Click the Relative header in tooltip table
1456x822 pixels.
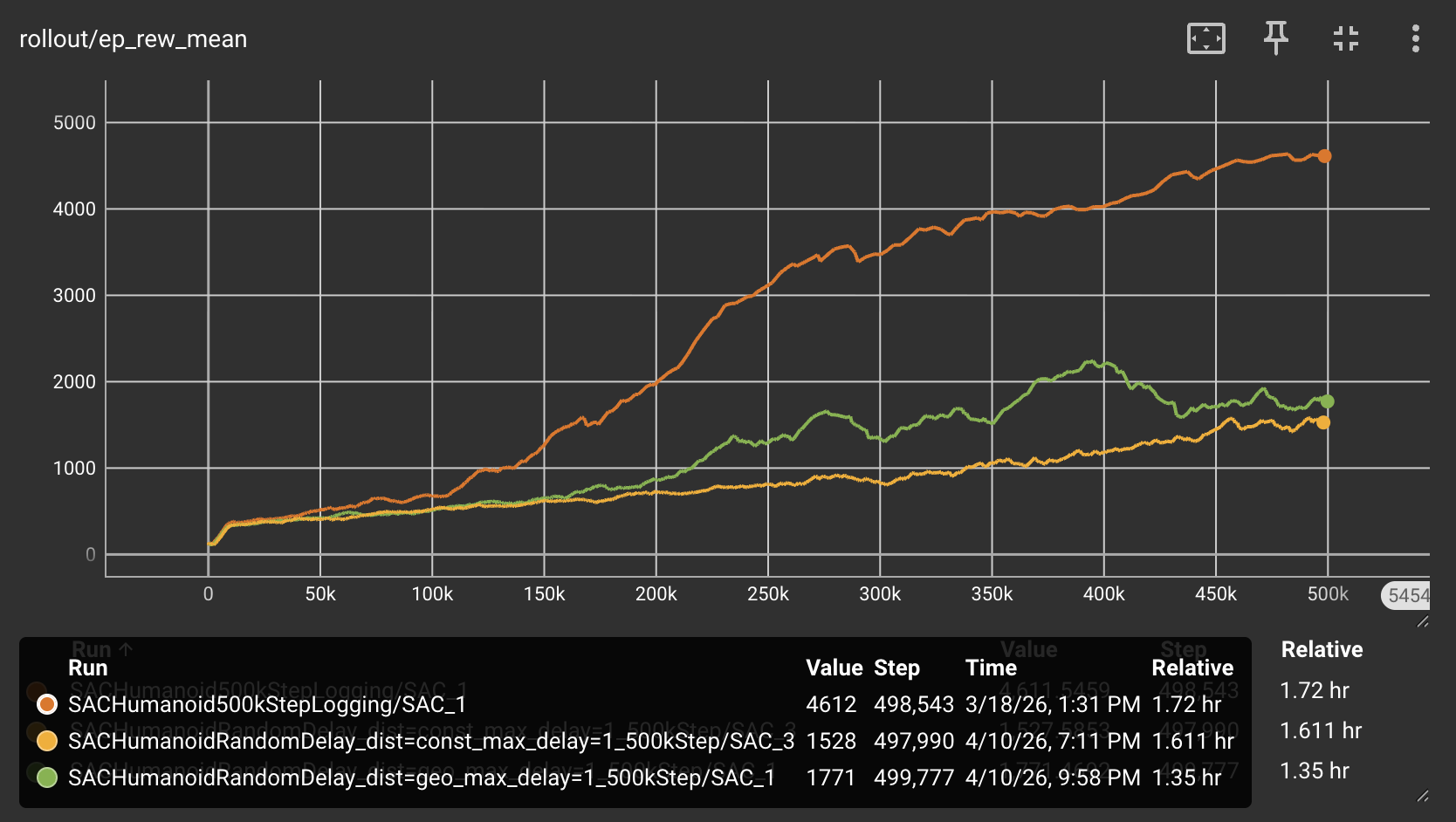(x=1192, y=668)
